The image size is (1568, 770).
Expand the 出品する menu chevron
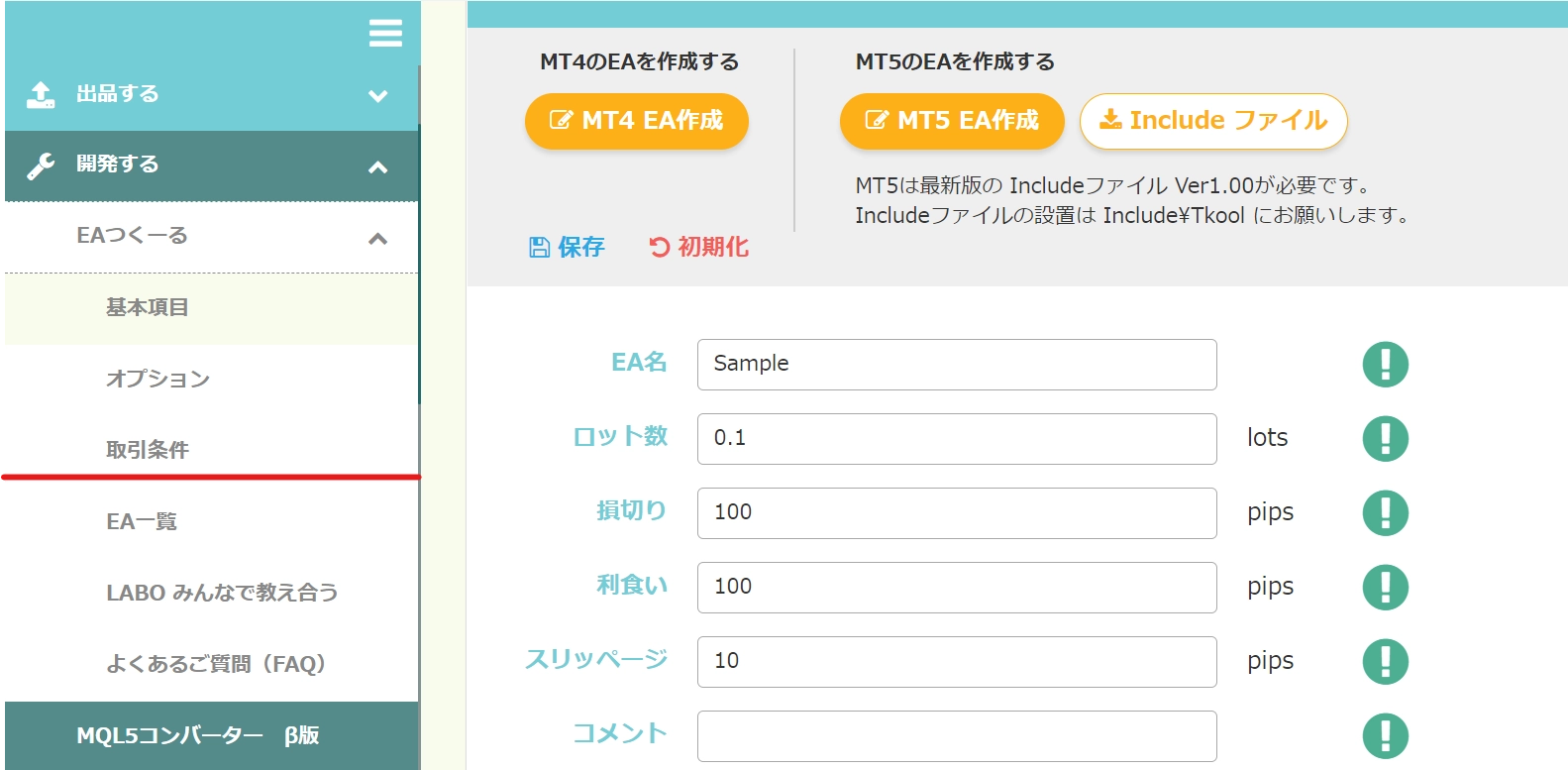pyautogui.click(x=377, y=96)
